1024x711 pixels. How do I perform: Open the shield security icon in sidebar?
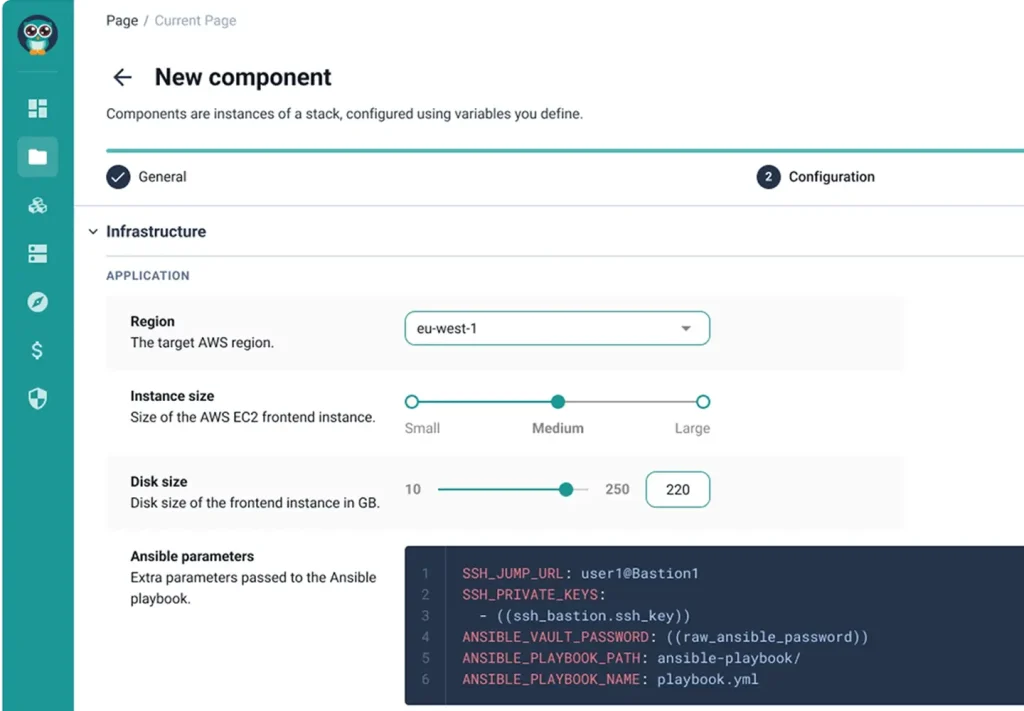click(x=37, y=398)
